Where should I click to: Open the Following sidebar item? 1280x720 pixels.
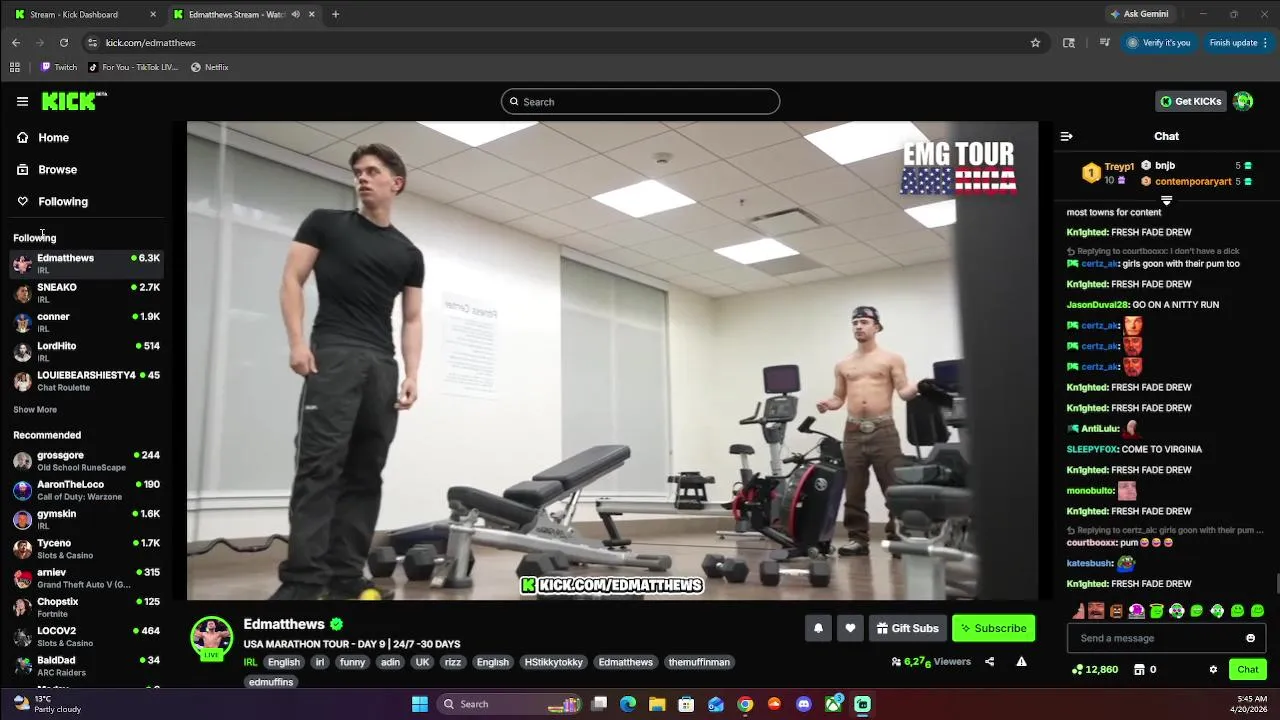coord(52,202)
